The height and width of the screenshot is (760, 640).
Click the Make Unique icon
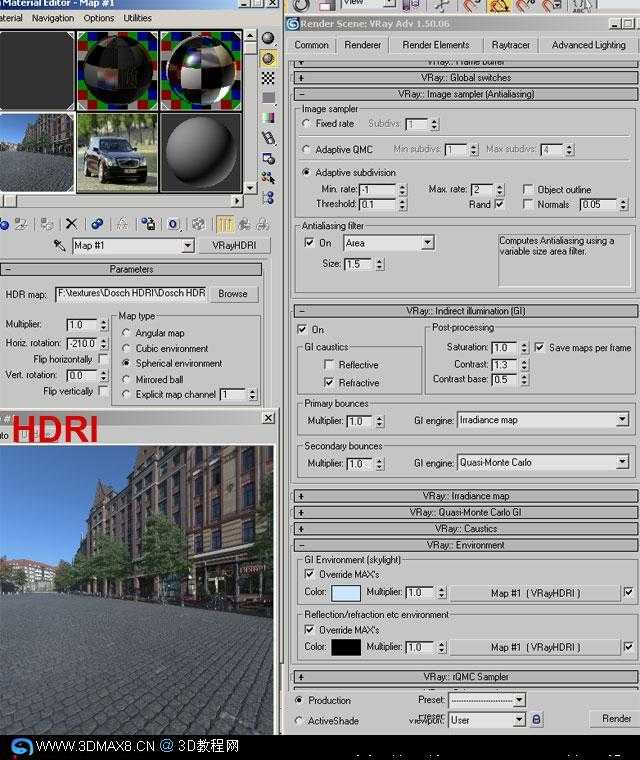tap(122, 224)
